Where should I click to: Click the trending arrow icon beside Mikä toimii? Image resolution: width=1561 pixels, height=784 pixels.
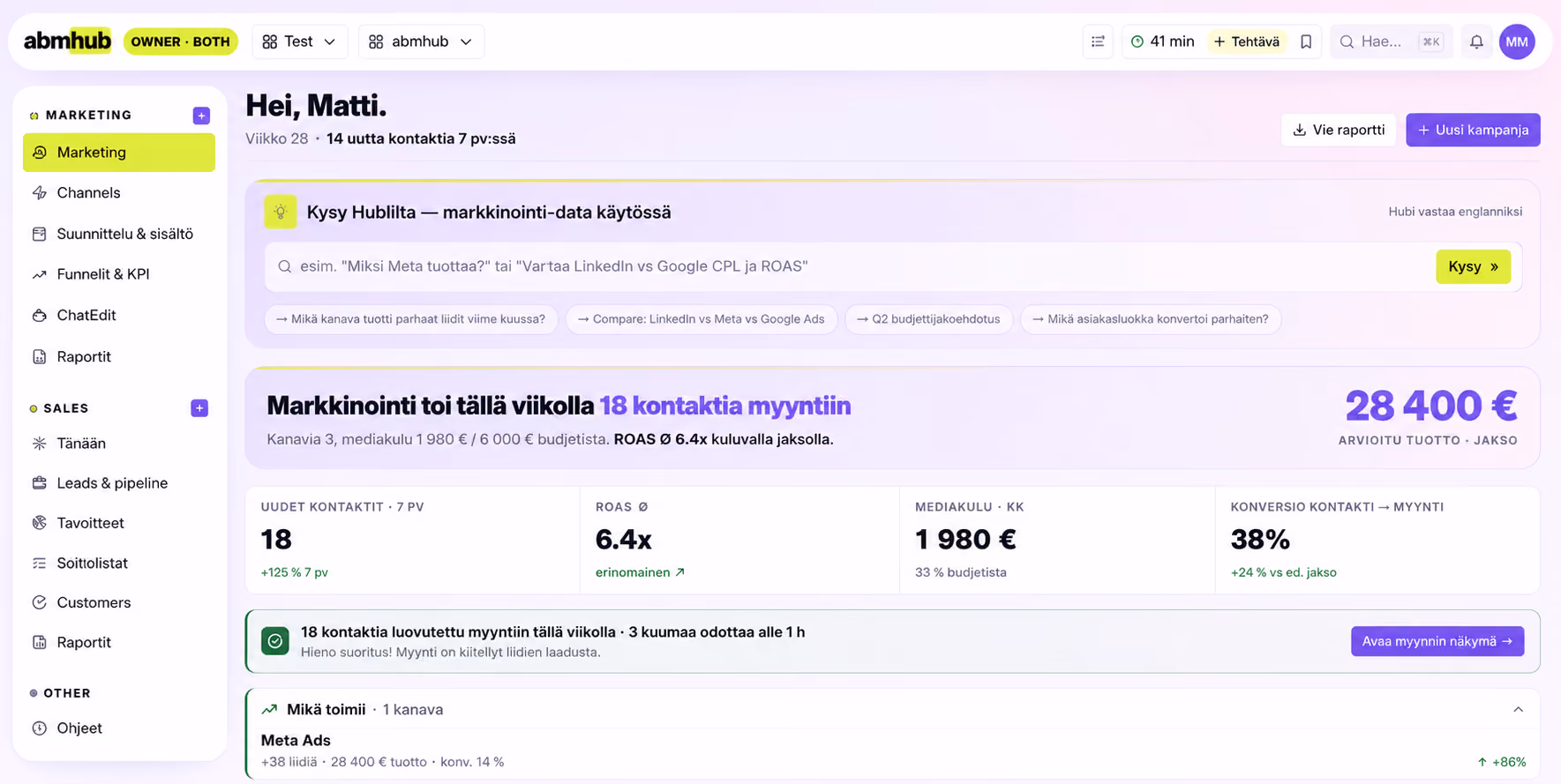pos(269,709)
